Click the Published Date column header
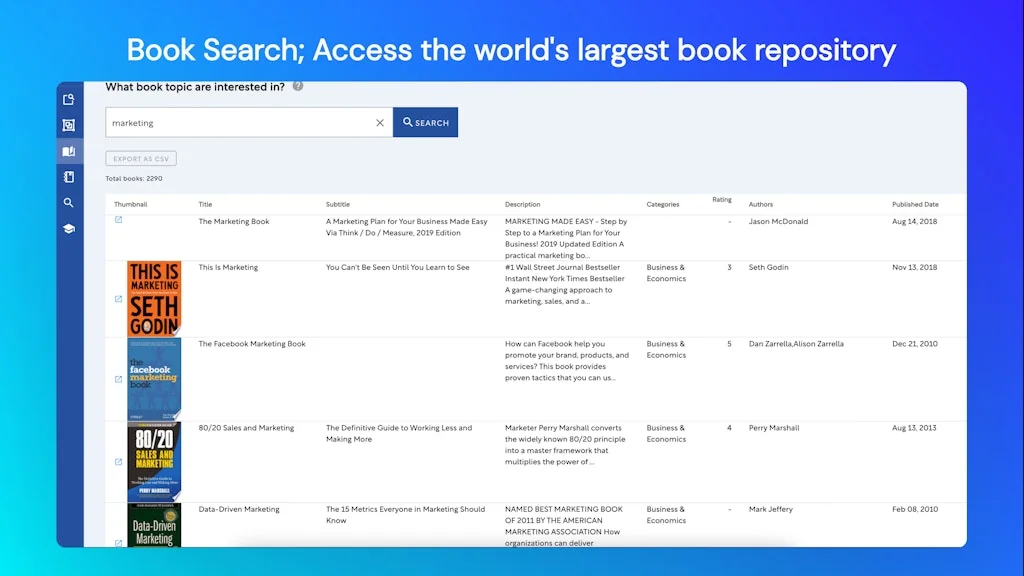Image resolution: width=1024 pixels, height=576 pixels. coord(915,204)
